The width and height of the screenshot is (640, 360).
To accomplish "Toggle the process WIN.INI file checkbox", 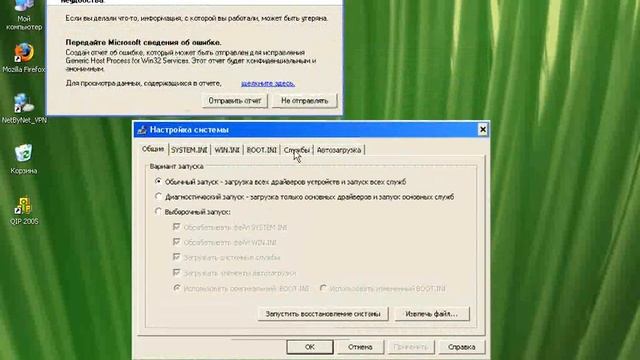I will (x=176, y=242).
